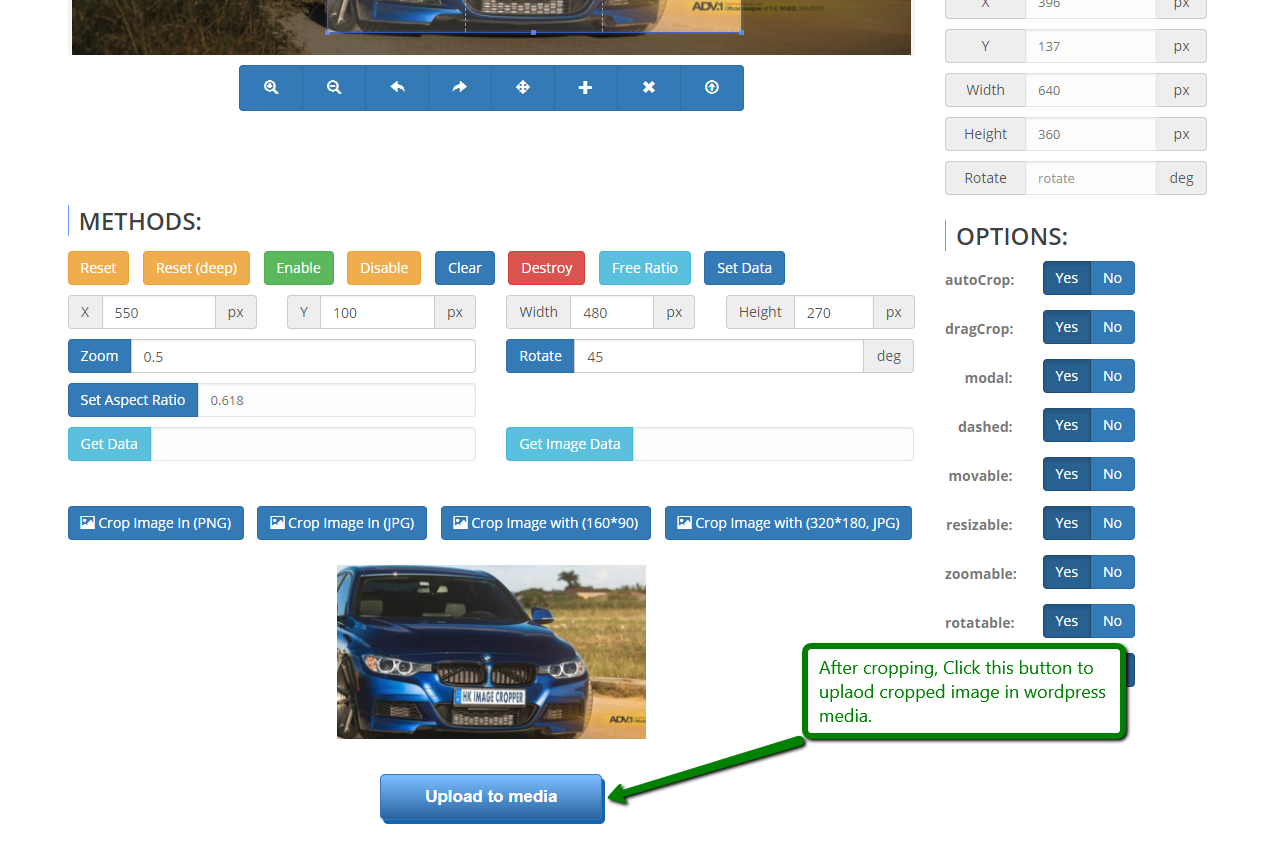Click the cropped car preview thumbnail
This screenshot has height=863, width=1263.
(491, 652)
